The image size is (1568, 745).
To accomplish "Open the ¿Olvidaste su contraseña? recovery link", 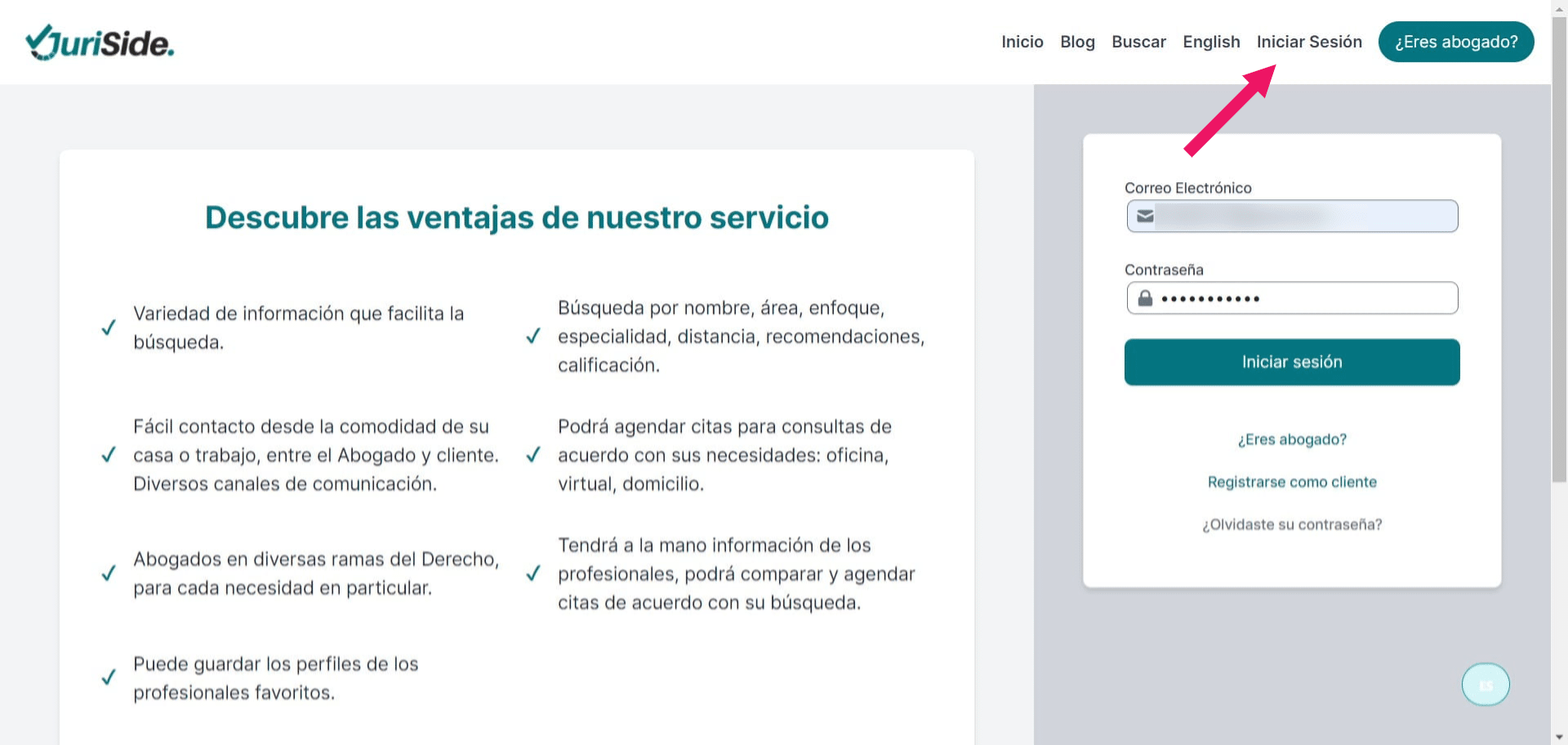I will click(x=1291, y=524).
